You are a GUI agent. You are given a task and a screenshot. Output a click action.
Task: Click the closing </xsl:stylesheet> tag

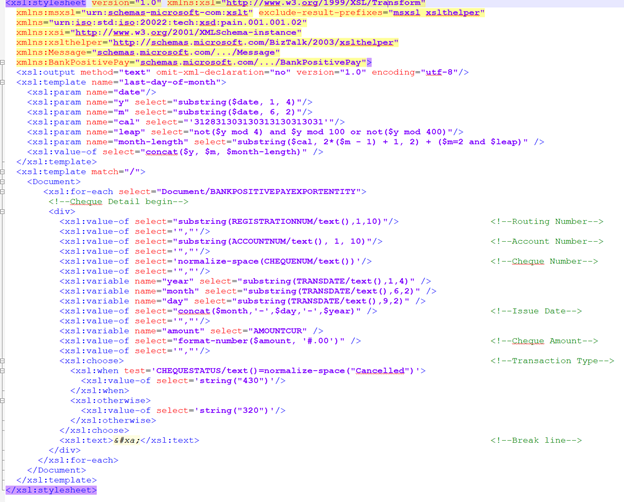tap(51, 490)
